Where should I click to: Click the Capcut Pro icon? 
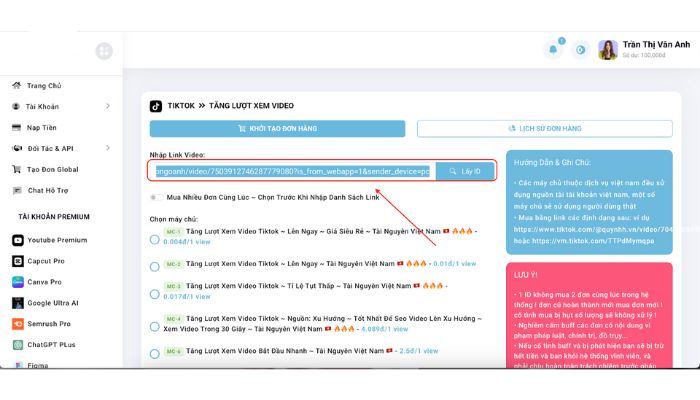click(x=18, y=261)
